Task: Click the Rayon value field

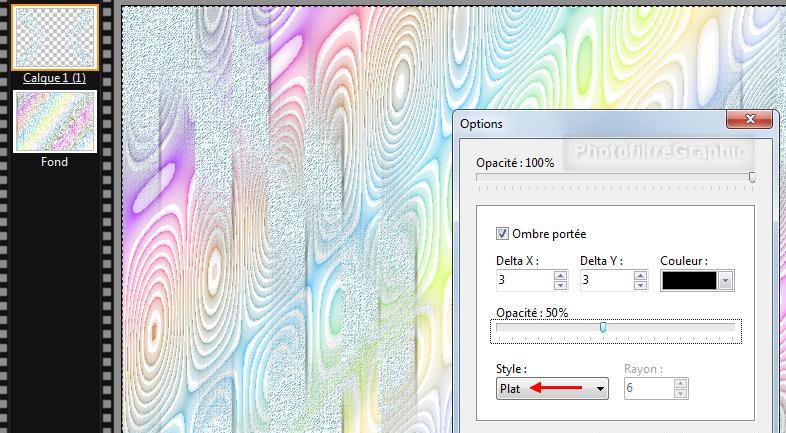Action: (647, 388)
